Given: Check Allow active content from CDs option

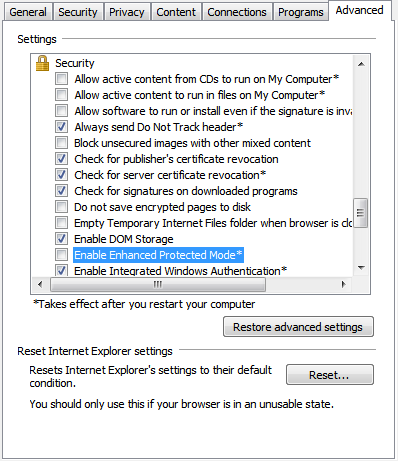Looking at the screenshot, I should point(61,79).
